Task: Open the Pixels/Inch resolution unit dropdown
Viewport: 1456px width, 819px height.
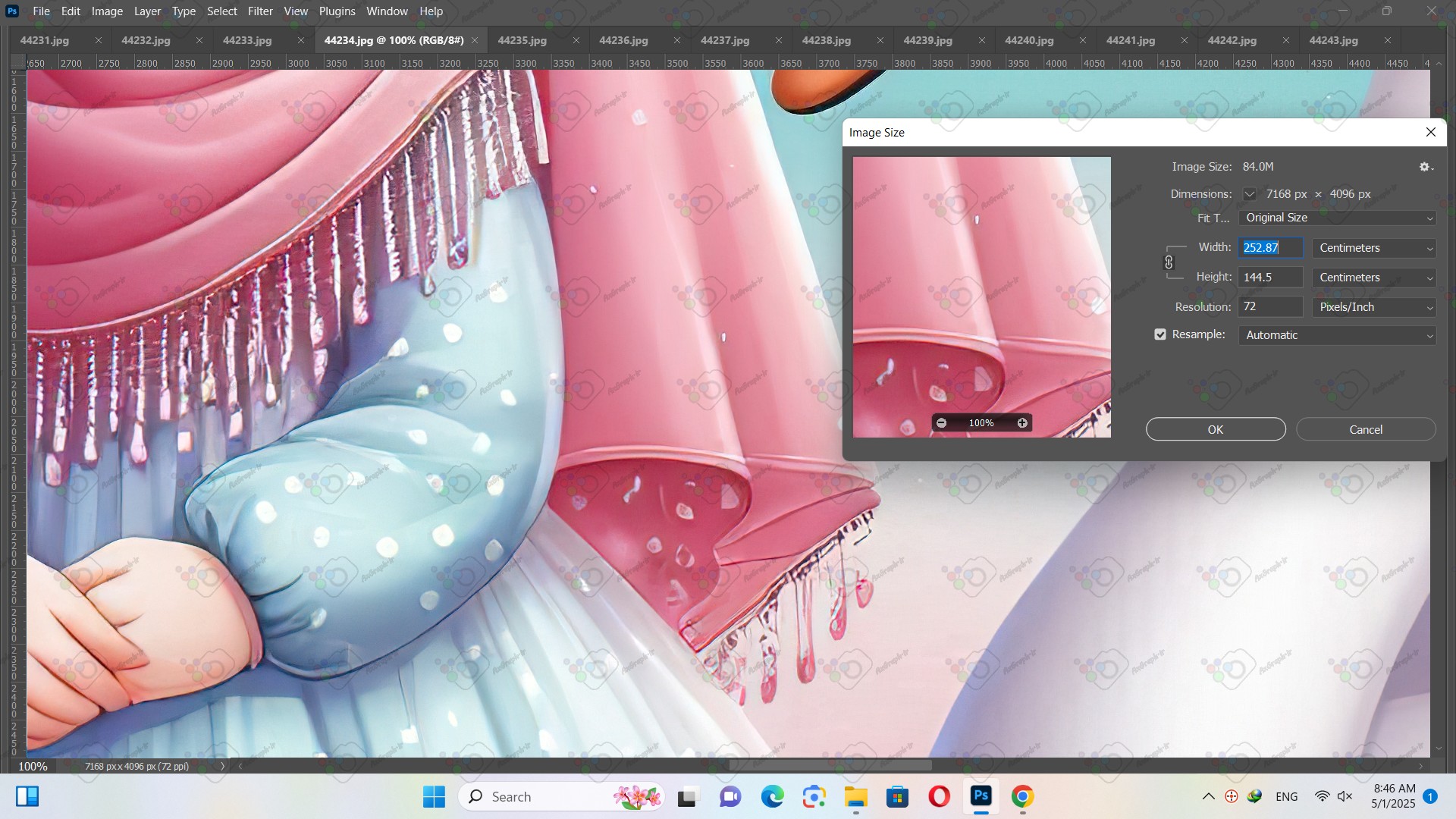Action: [1374, 307]
